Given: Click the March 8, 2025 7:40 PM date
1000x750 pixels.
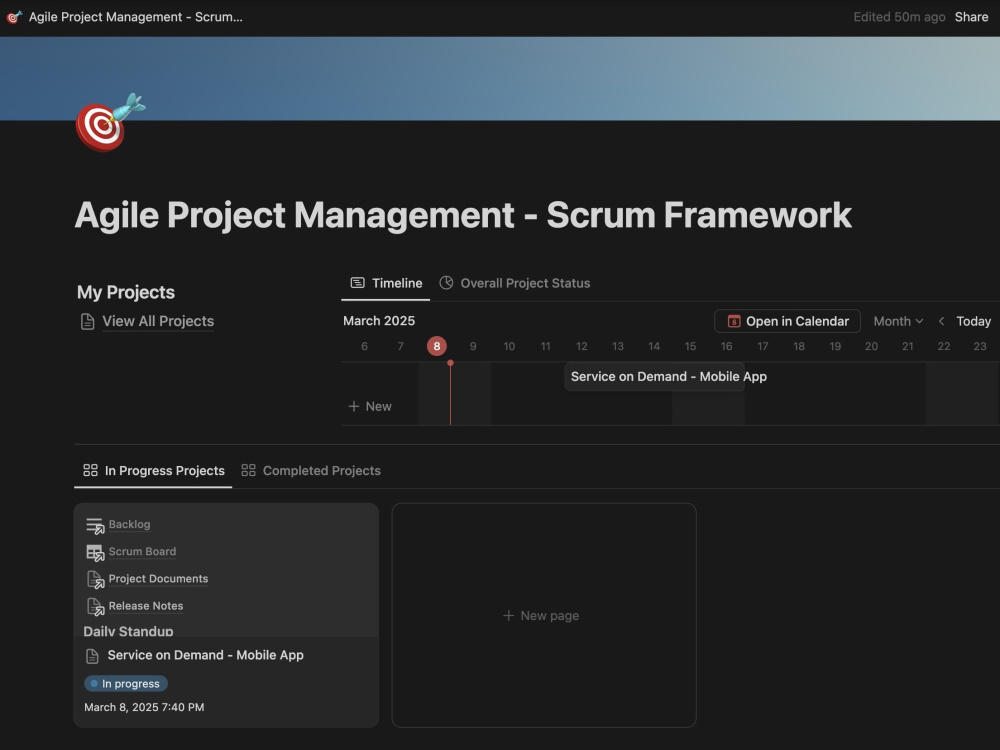Looking at the screenshot, I should [x=144, y=707].
